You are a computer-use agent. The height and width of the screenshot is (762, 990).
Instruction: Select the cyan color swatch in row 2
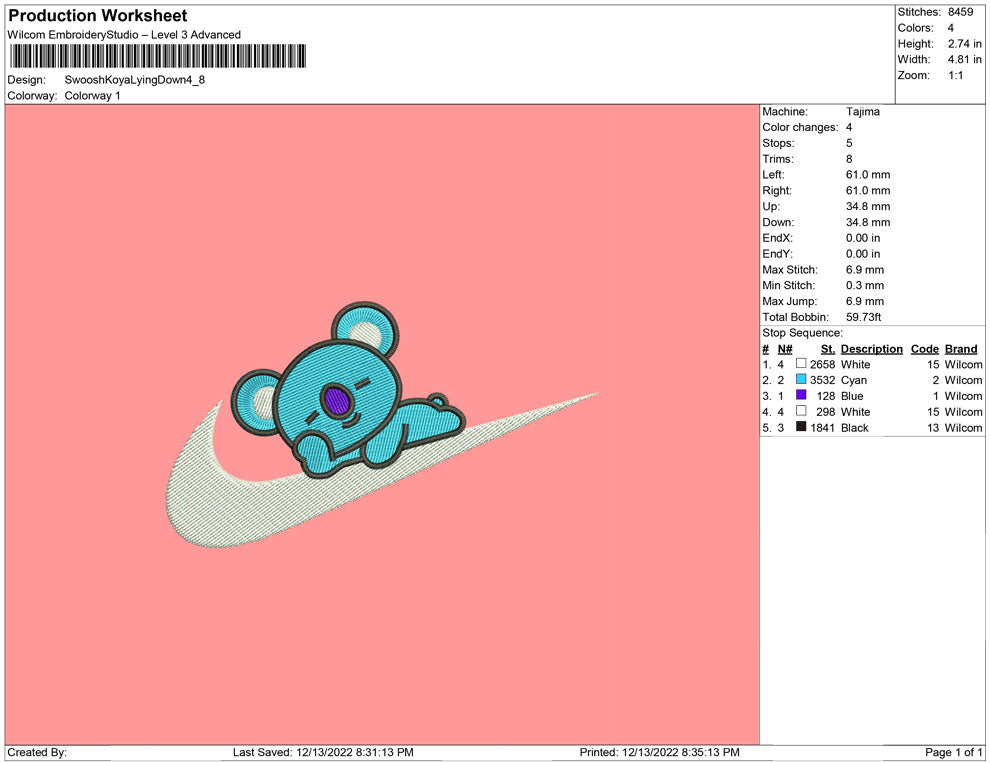801,380
